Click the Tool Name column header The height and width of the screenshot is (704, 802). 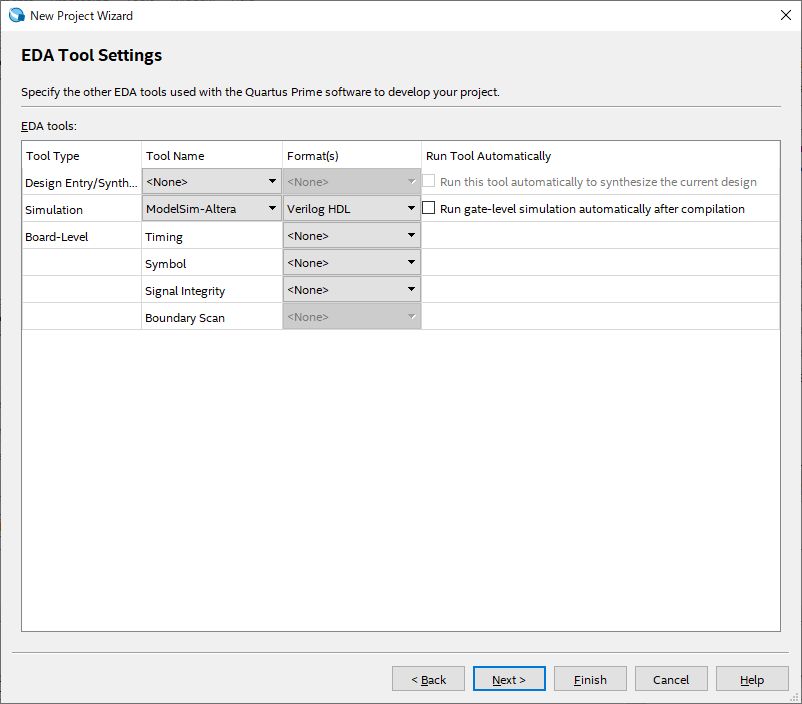(x=175, y=156)
